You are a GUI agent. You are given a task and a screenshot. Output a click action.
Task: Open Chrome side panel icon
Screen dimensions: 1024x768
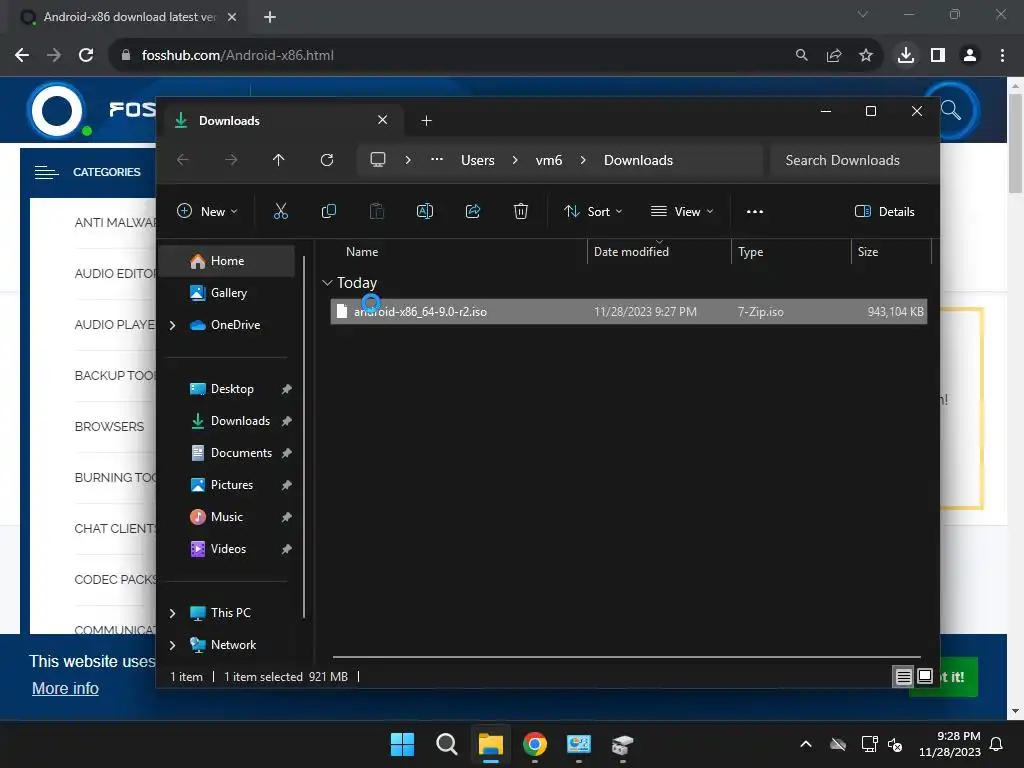938,56
